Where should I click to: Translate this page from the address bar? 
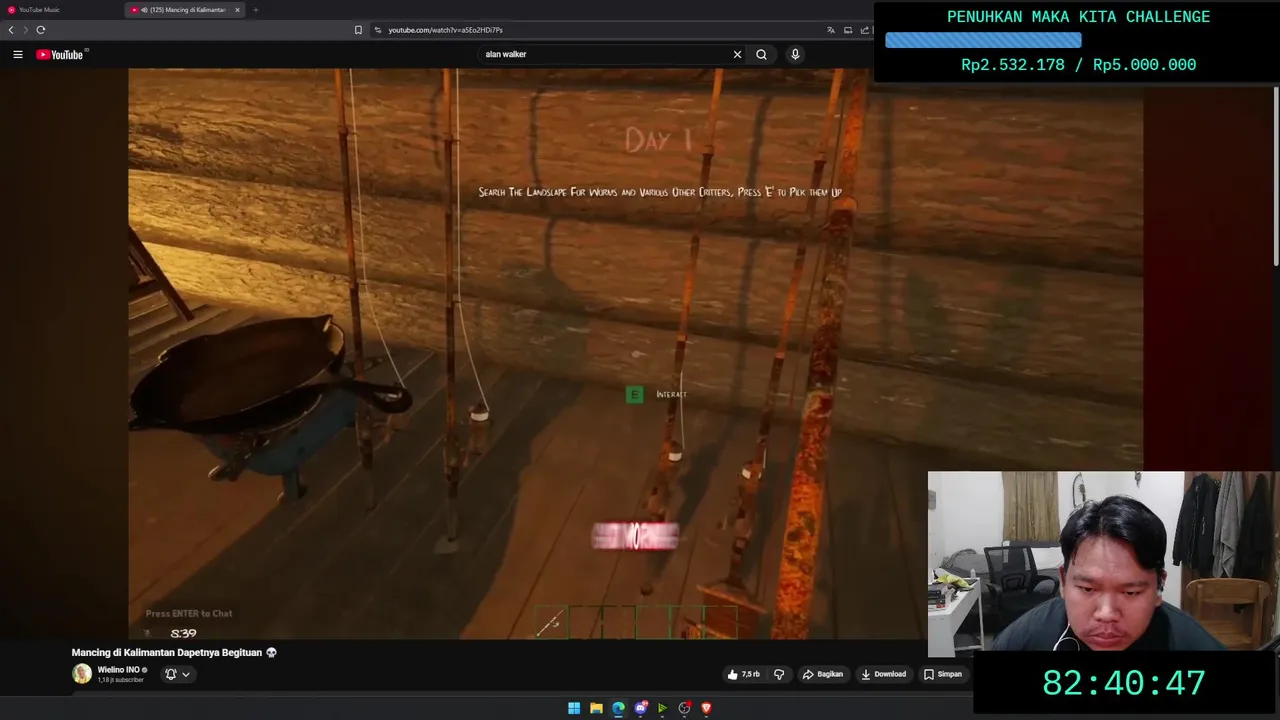(x=830, y=30)
